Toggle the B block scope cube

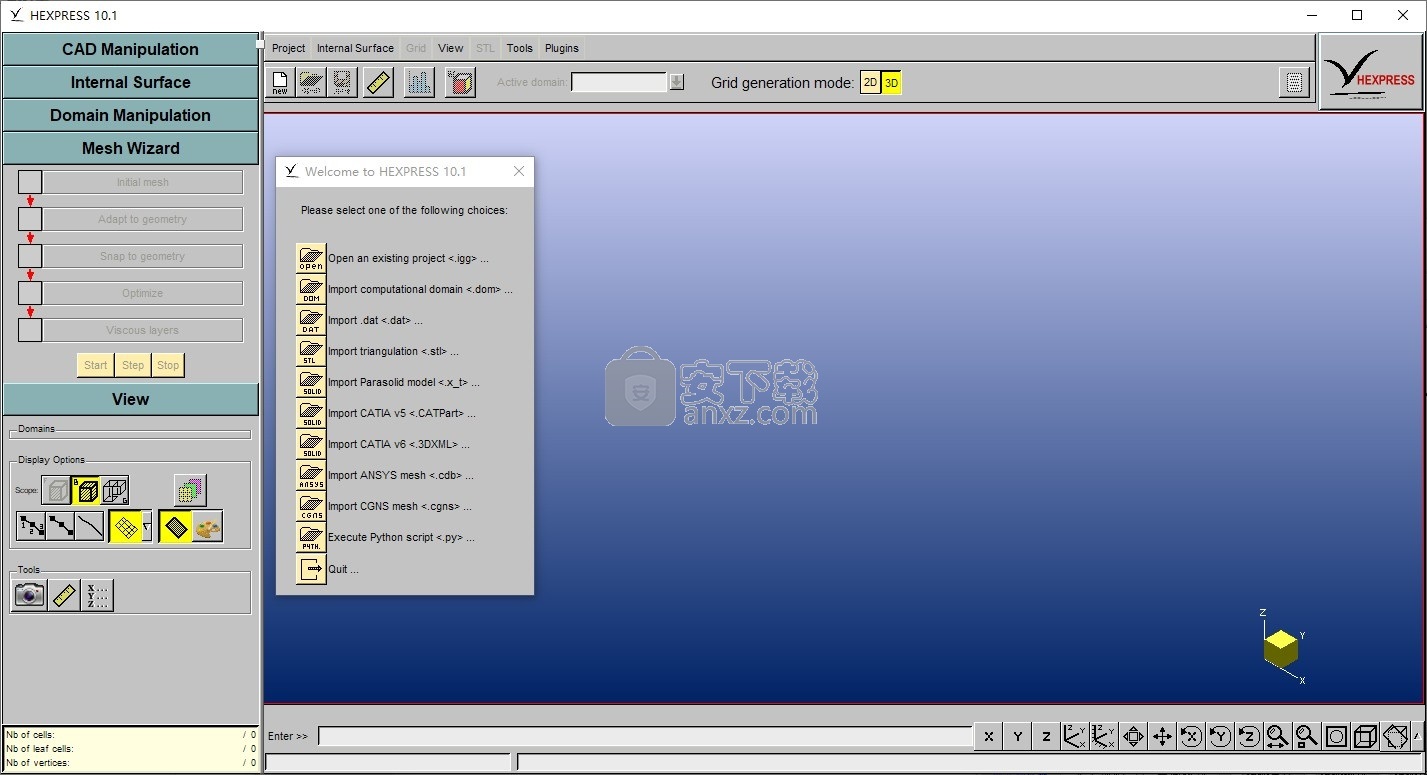pyautogui.click(x=87, y=490)
